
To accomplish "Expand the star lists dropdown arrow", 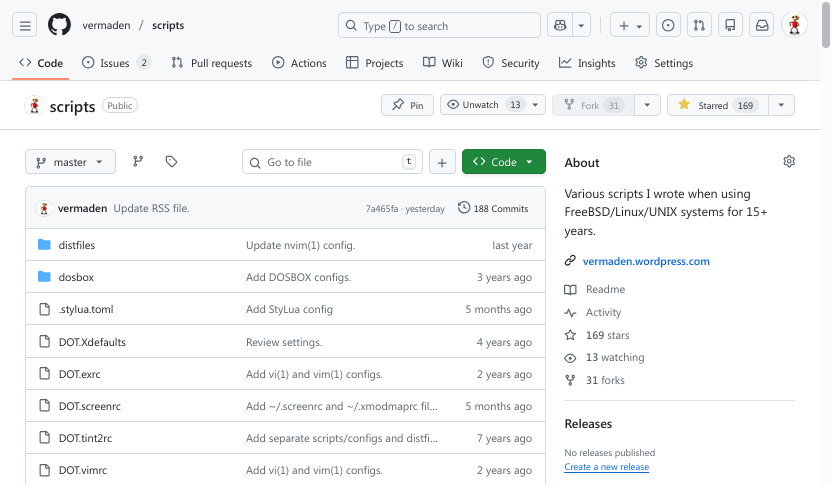I will point(781,105).
